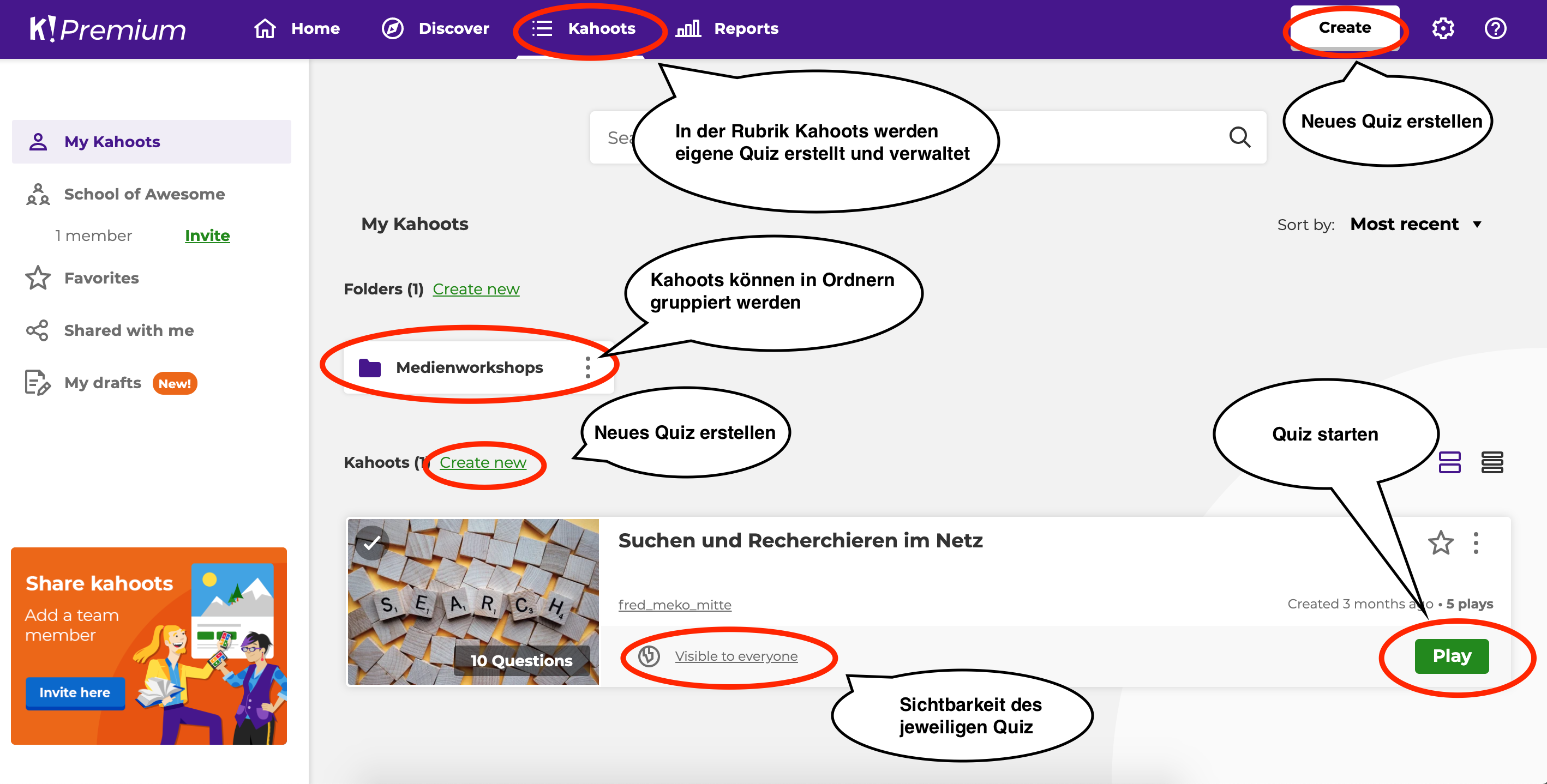Click Visible to everyone link

(736, 656)
